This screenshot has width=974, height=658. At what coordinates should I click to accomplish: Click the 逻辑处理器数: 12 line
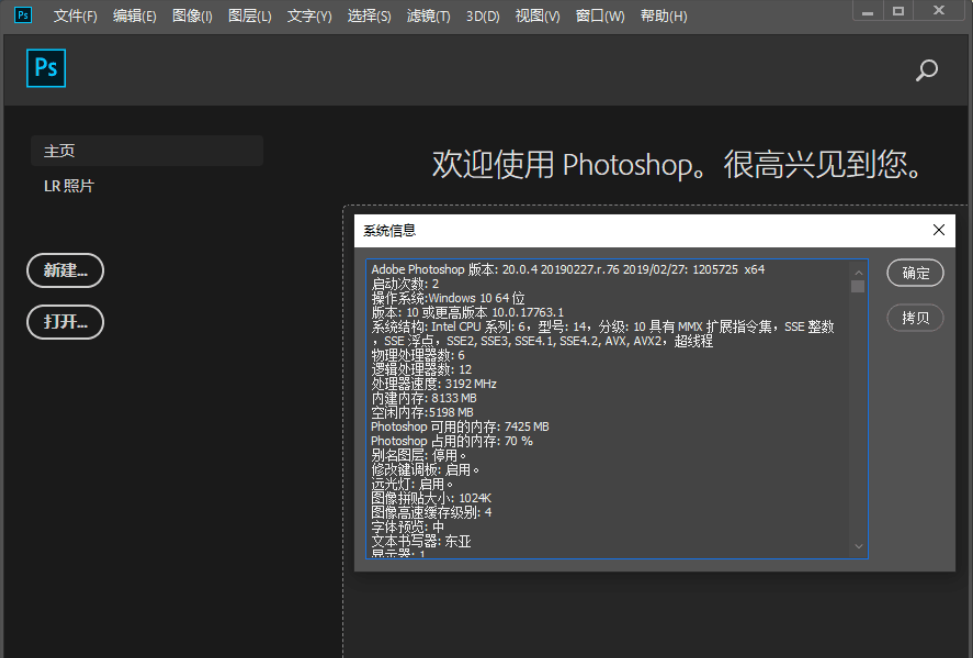coord(421,370)
